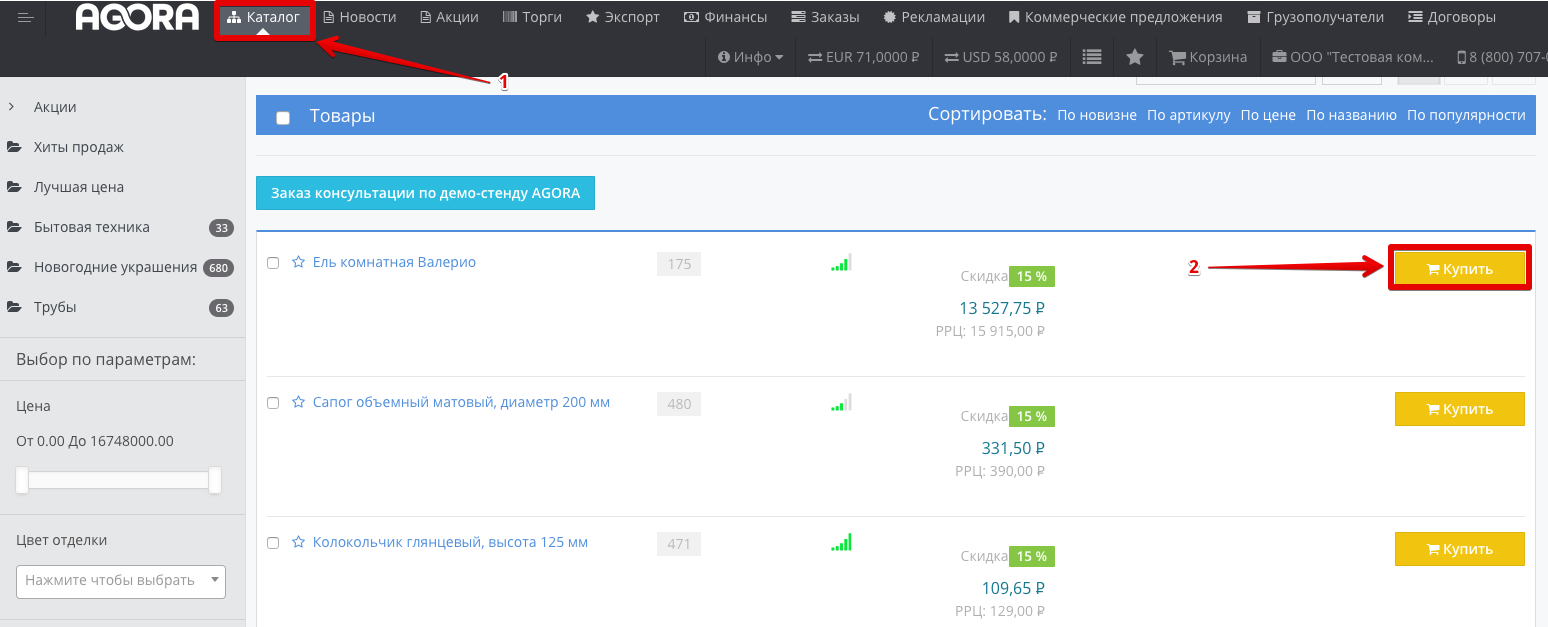Open the Цвет отделки dropdown selector

[121, 580]
